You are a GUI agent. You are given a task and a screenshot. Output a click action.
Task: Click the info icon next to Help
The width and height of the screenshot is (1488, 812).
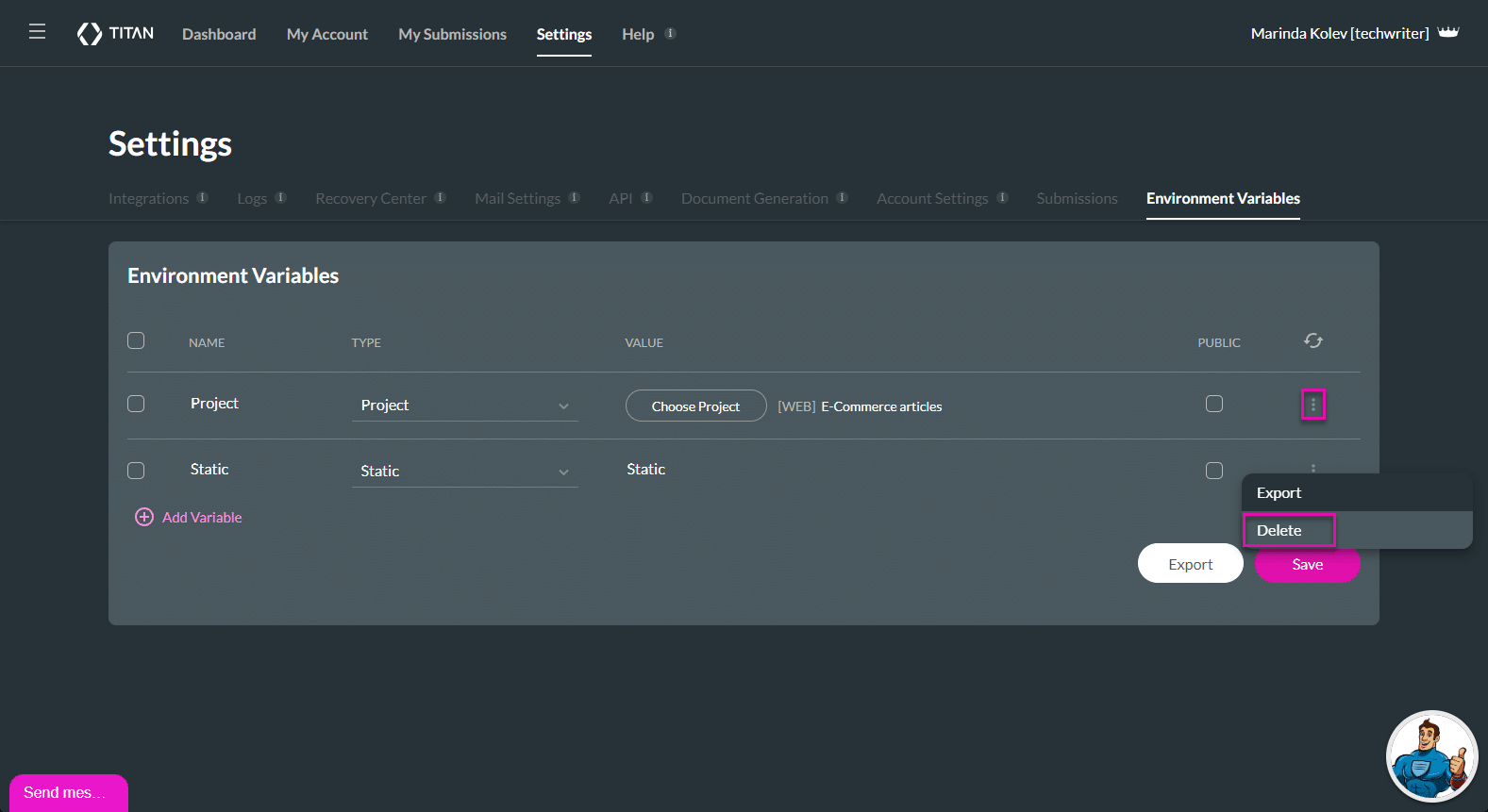pyautogui.click(x=670, y=33)
